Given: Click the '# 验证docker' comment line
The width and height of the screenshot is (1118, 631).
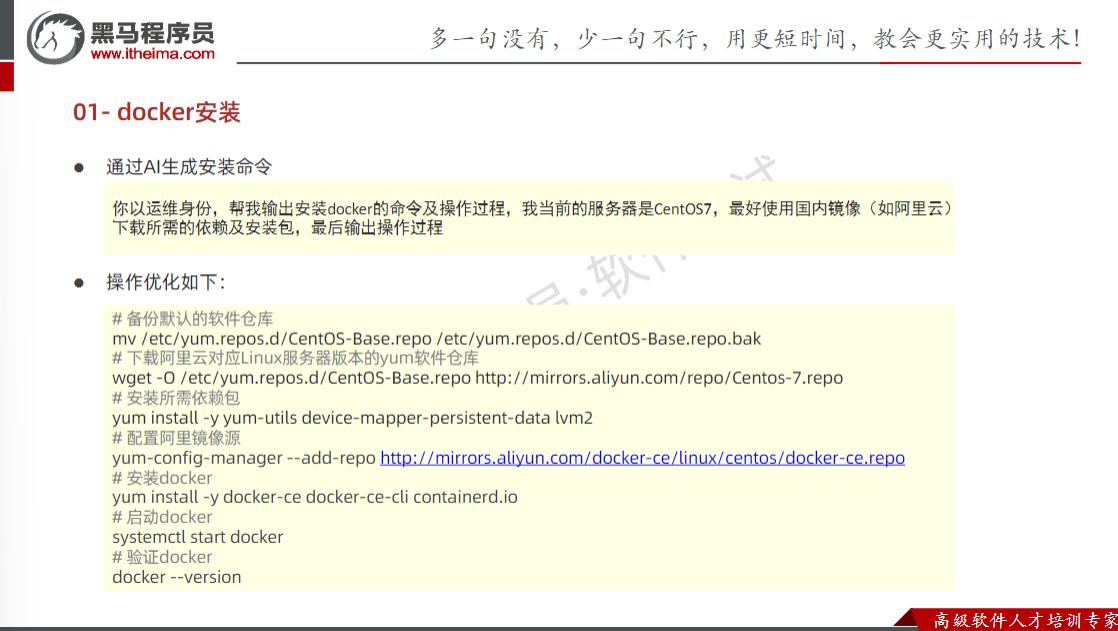Looking at the screenshot, I should point(162,557).
